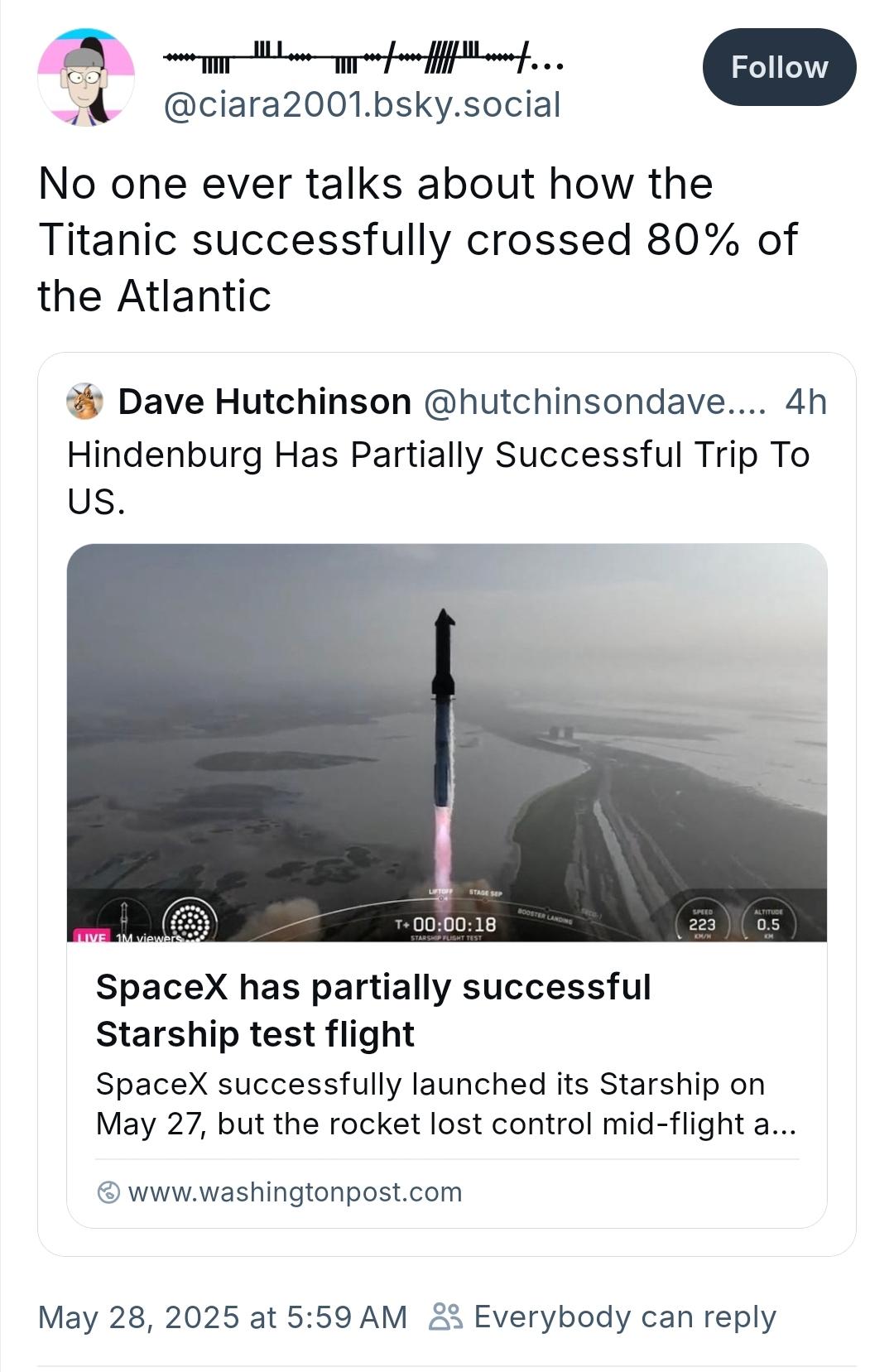The height and width of the screenshot is (1372, 894).
Task: Click the people icon beside Everybody can reply
Action: pyautogui.click(x=445, y=1317)
